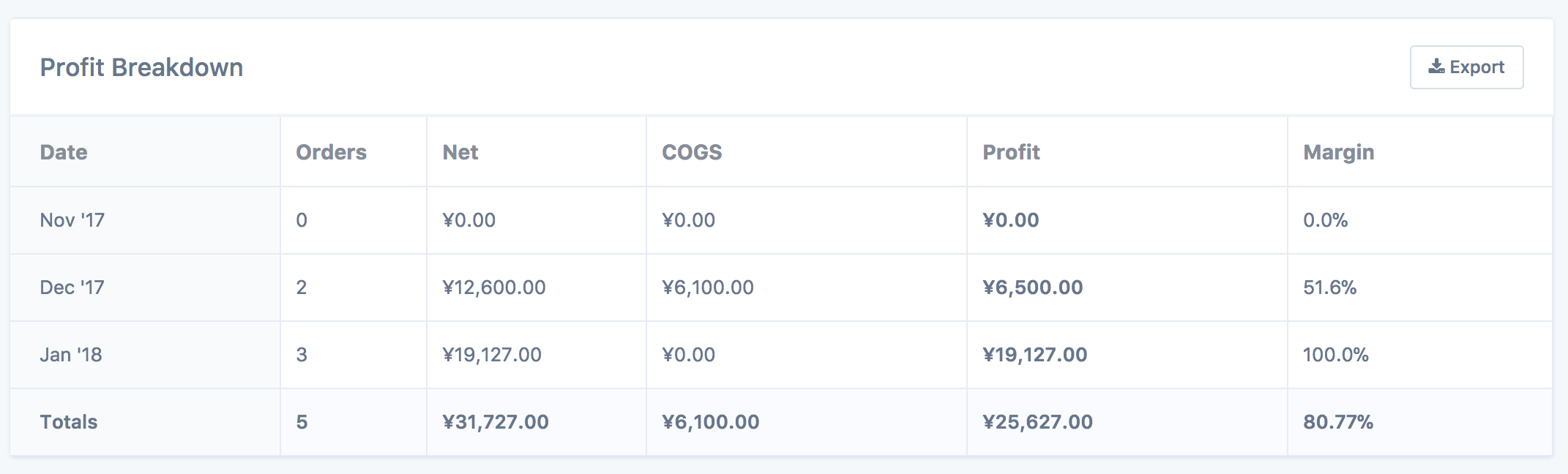Click the Orders column header

click(331, 152)
